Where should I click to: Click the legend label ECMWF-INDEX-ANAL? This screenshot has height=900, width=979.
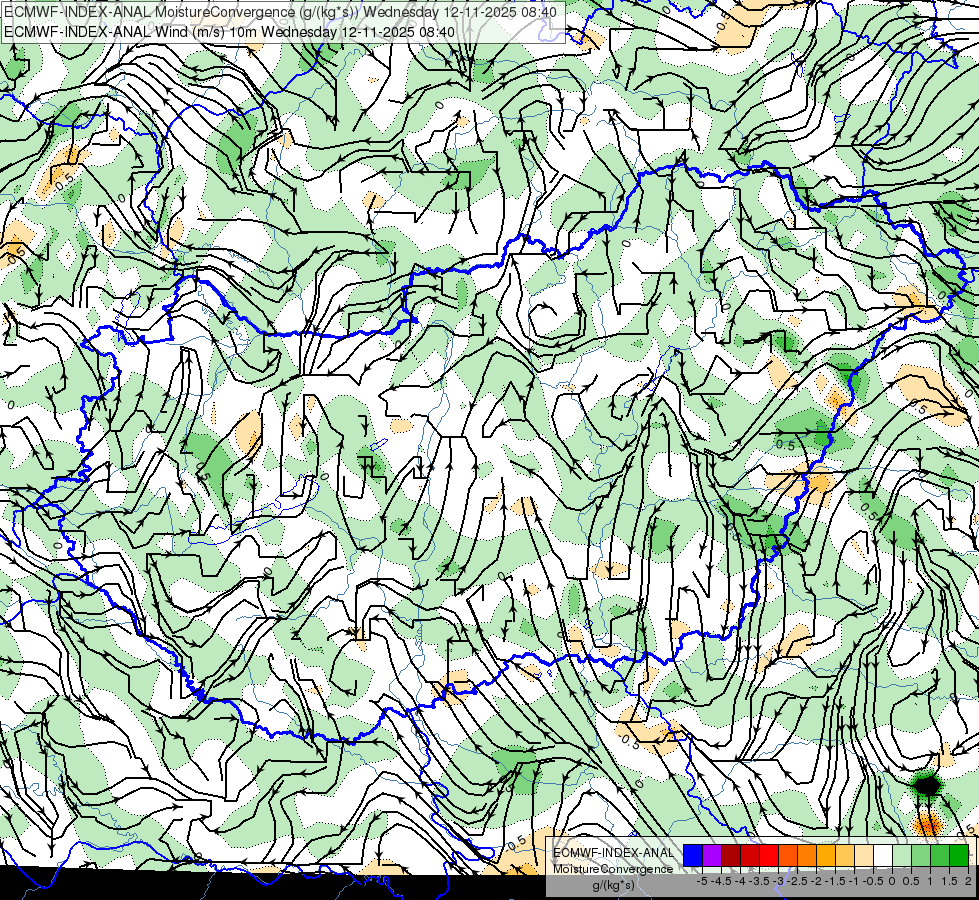point(613,853)
